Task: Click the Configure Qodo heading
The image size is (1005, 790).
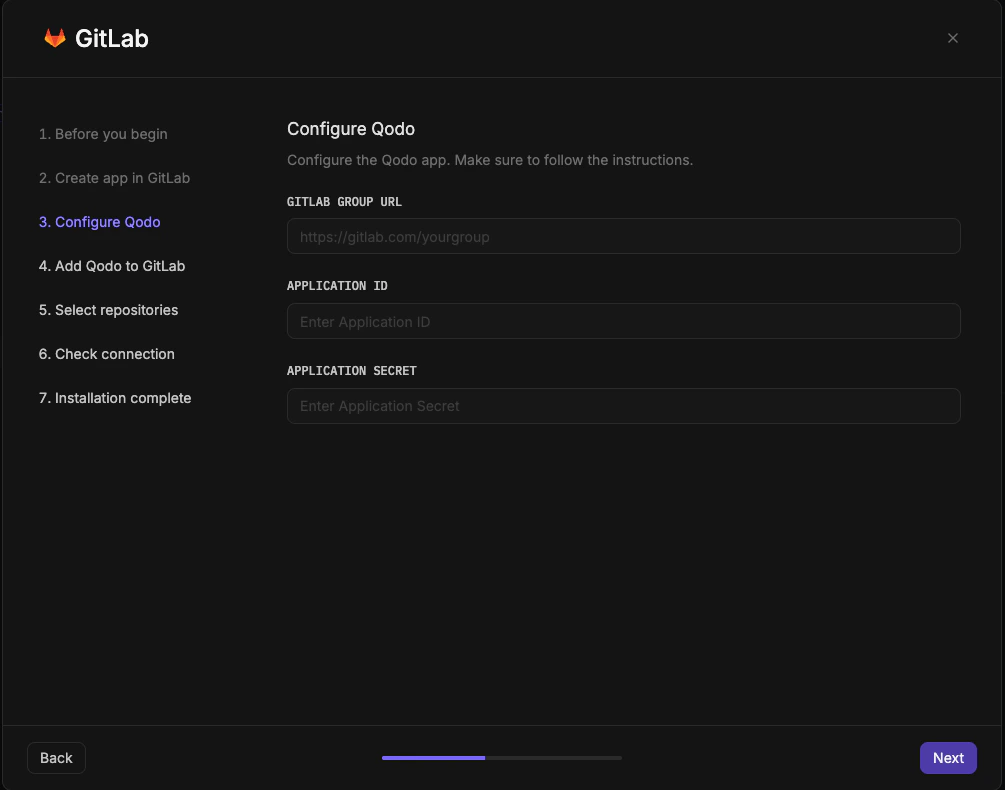Action: pos(351,129)
